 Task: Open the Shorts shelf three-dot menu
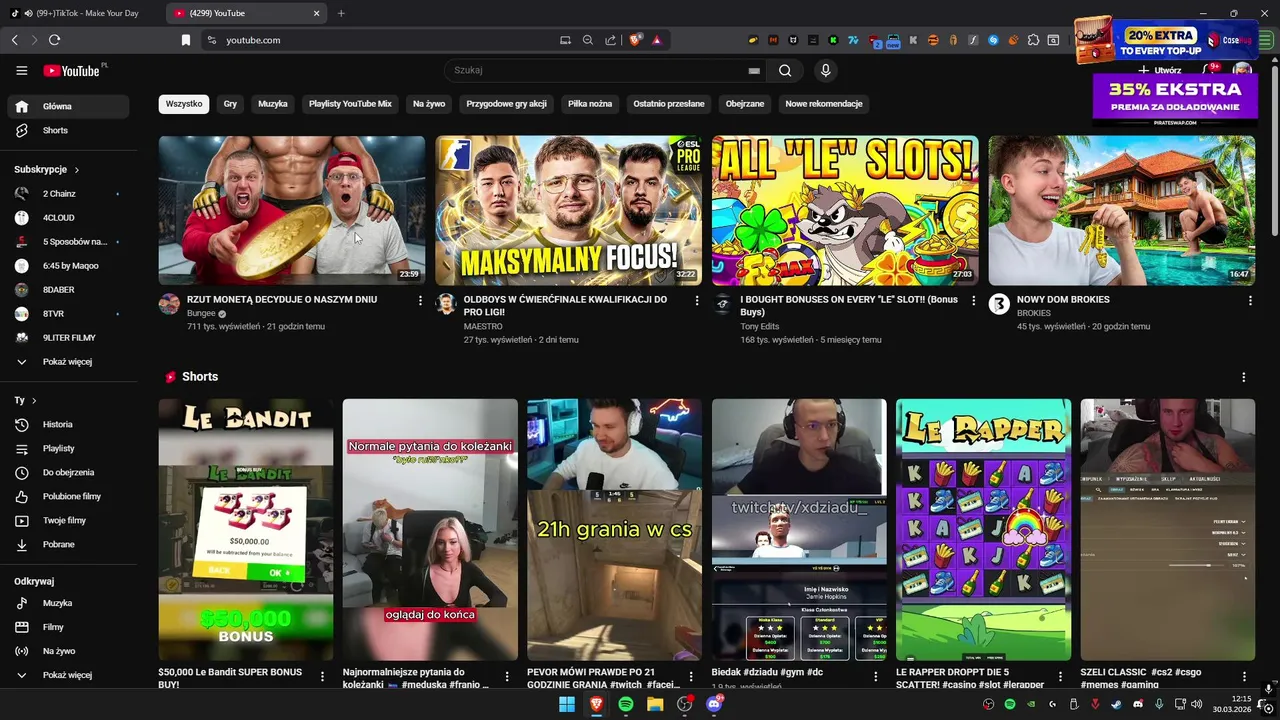tap(1244, 377)
